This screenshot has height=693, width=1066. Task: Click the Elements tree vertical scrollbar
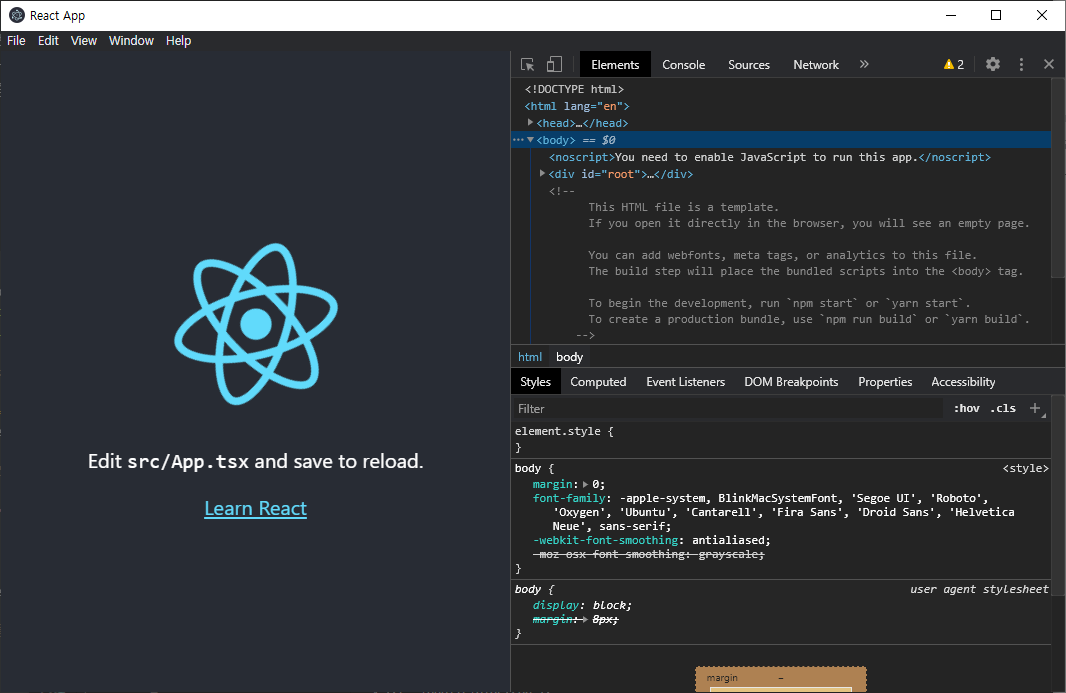[x=1057, y=178]
